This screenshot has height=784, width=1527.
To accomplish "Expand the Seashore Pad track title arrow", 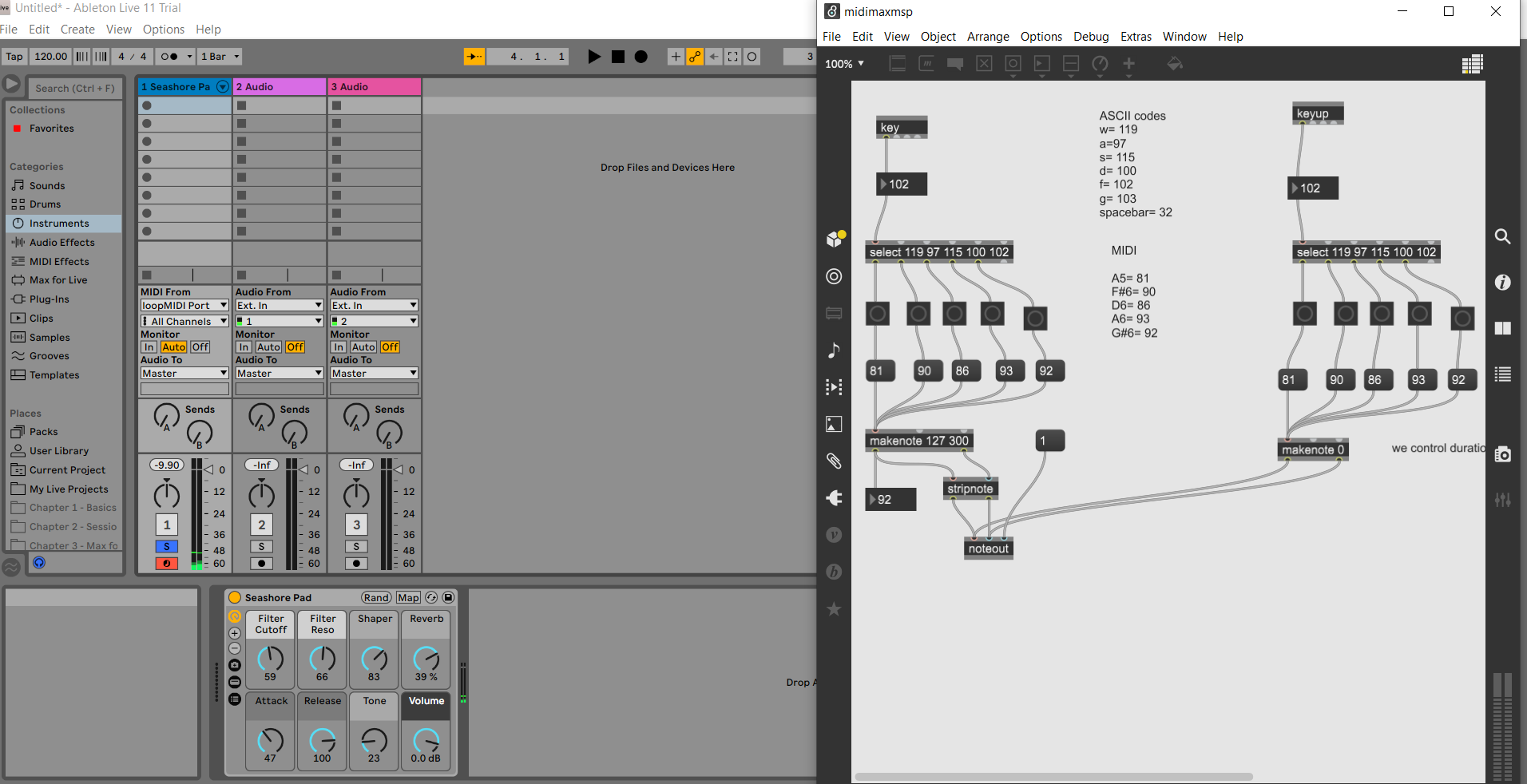I will (x=223, y=86).
